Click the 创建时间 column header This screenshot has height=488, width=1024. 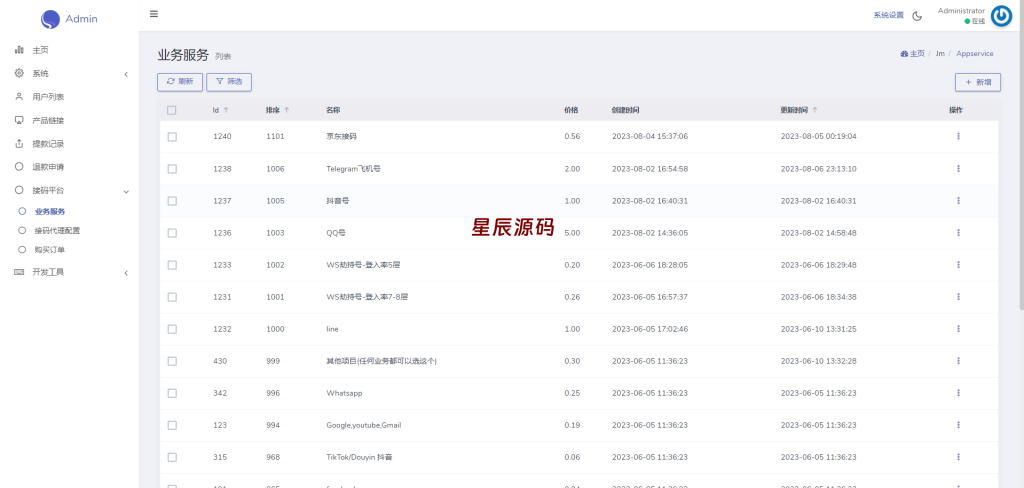tap(625, 110)
